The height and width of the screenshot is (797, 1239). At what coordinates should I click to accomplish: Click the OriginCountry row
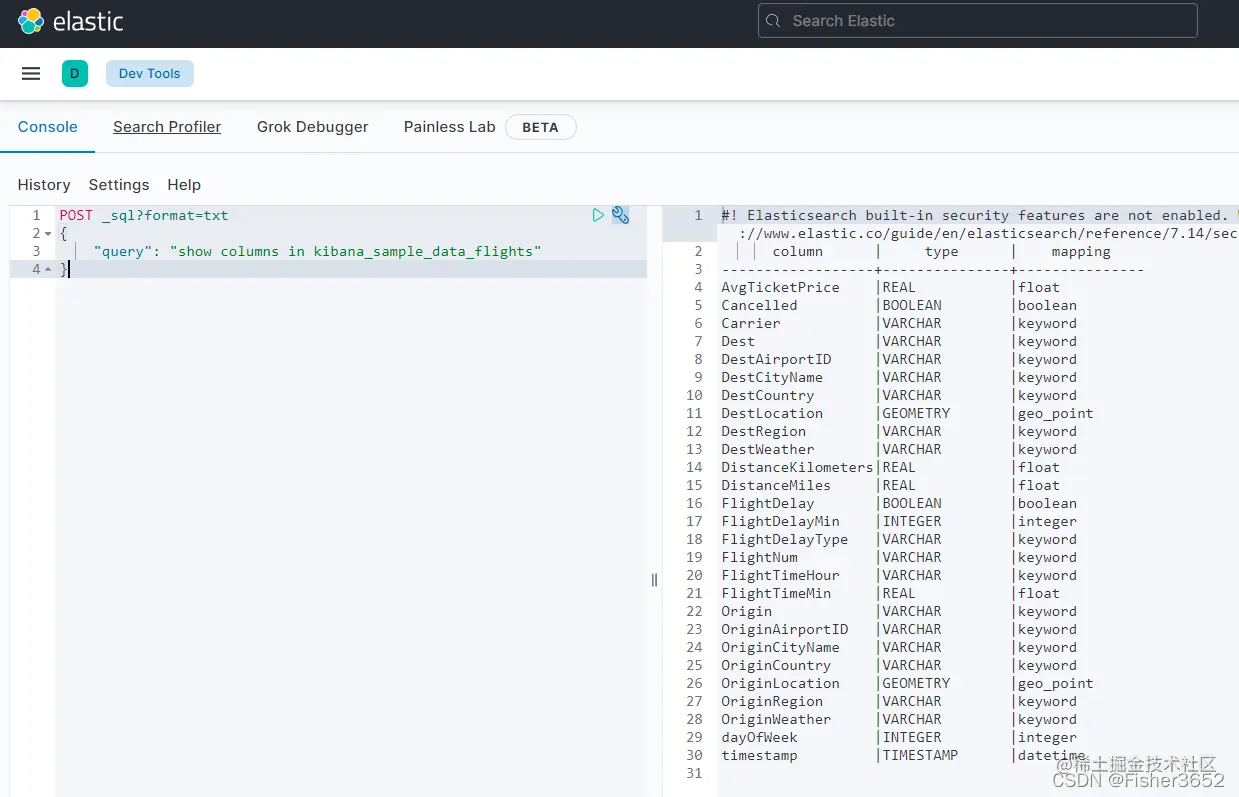click(x=899, y=665)
